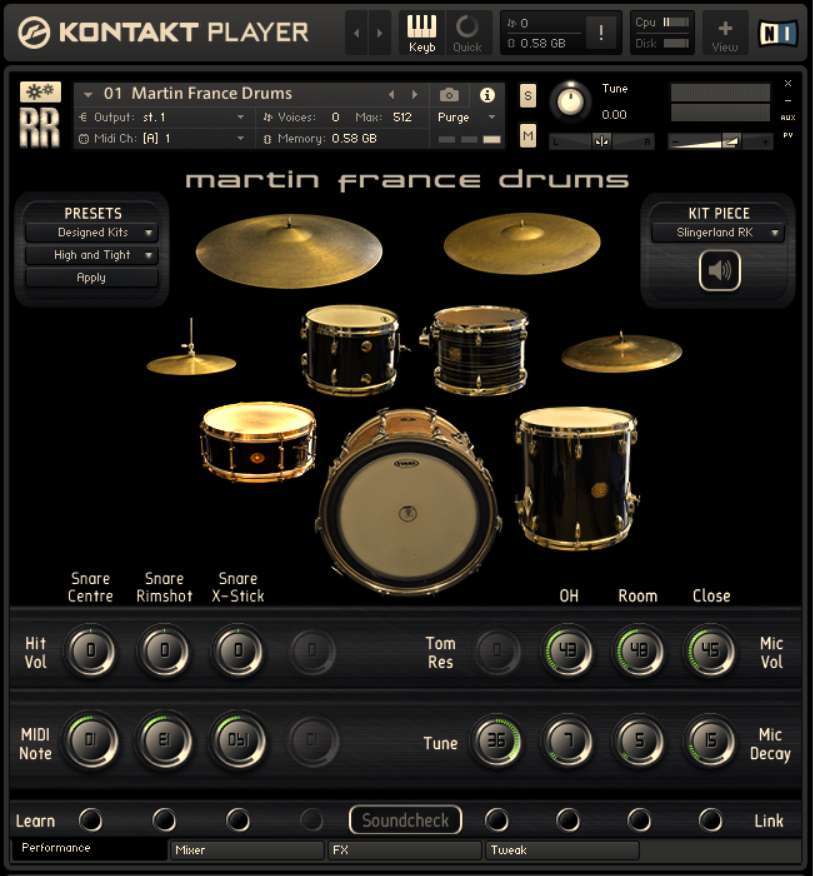
Task: Select the left crash cymbal
Action: [289, 250]
